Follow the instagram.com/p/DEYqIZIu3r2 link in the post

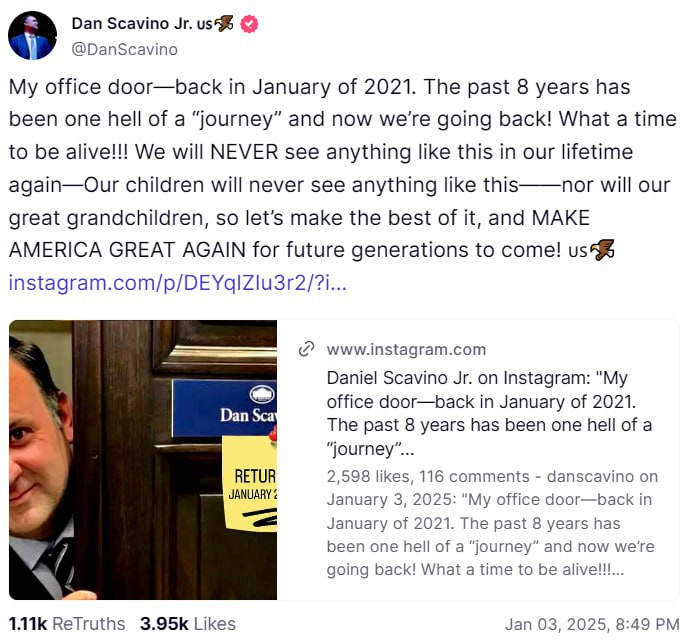[178, 283]
